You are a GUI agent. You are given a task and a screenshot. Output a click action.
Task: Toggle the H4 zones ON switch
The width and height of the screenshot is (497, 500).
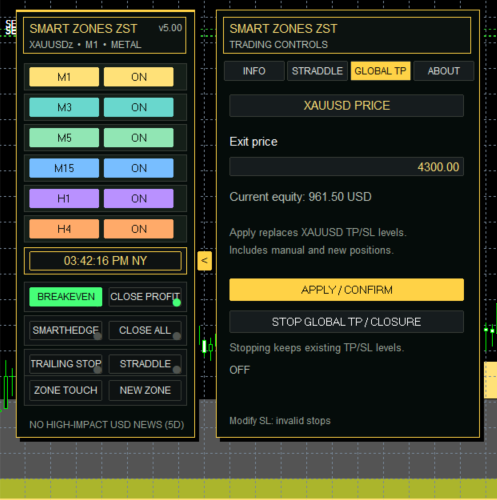pyautogui.click(x=139, y=229)
